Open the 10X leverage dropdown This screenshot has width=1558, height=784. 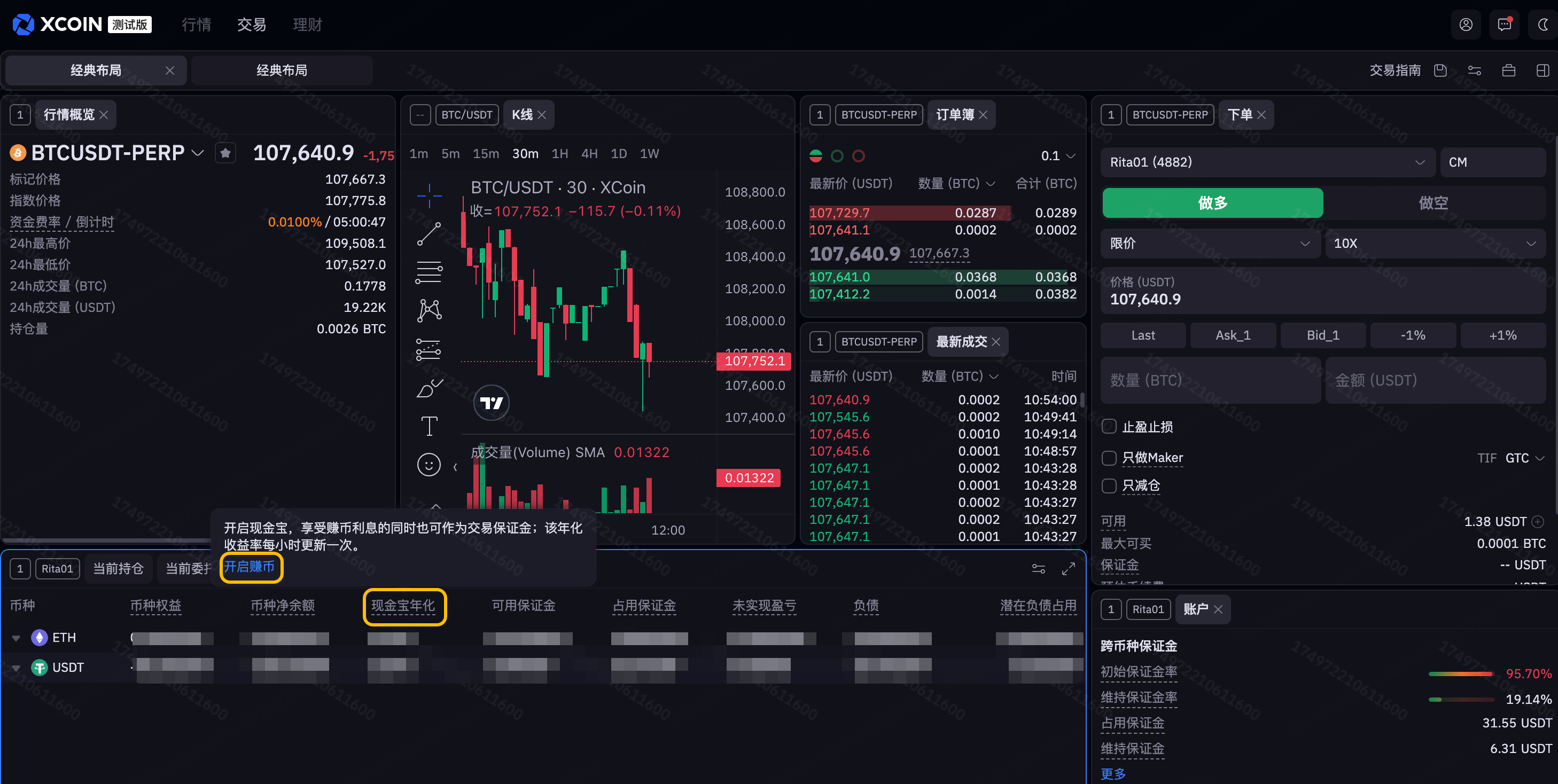(1435, 244)
